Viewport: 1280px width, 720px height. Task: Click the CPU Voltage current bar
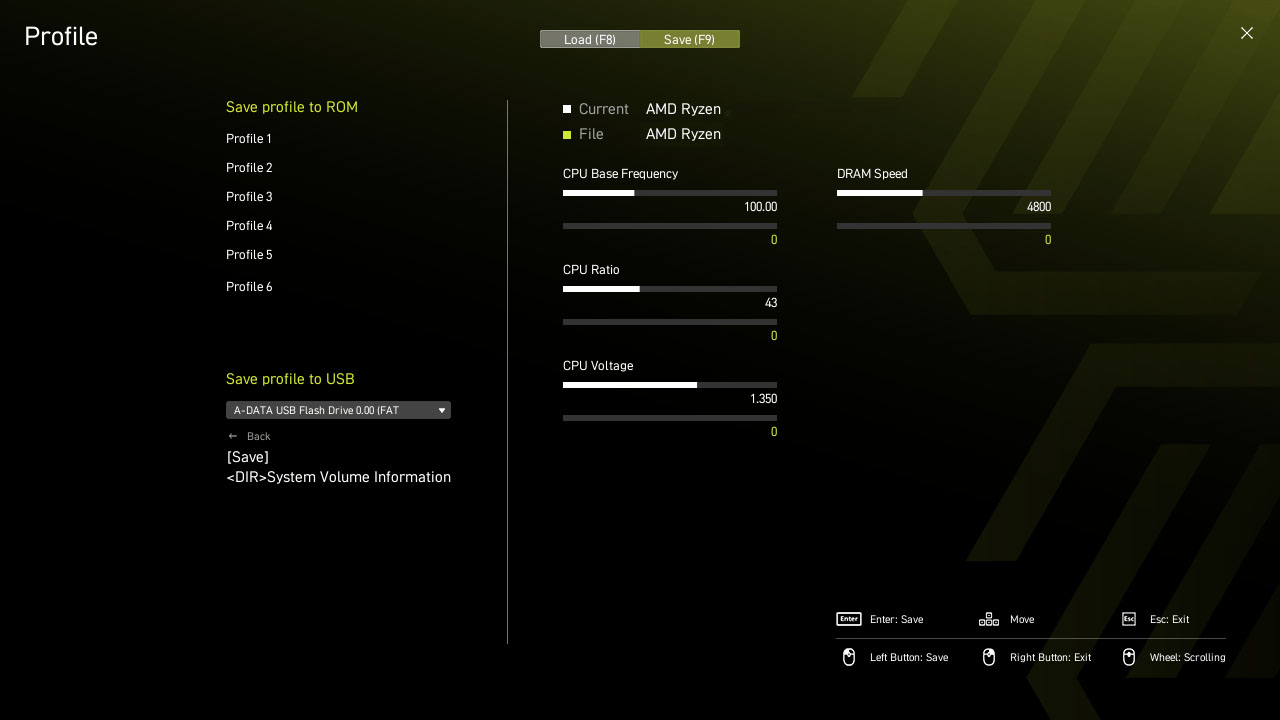point(669,385)
